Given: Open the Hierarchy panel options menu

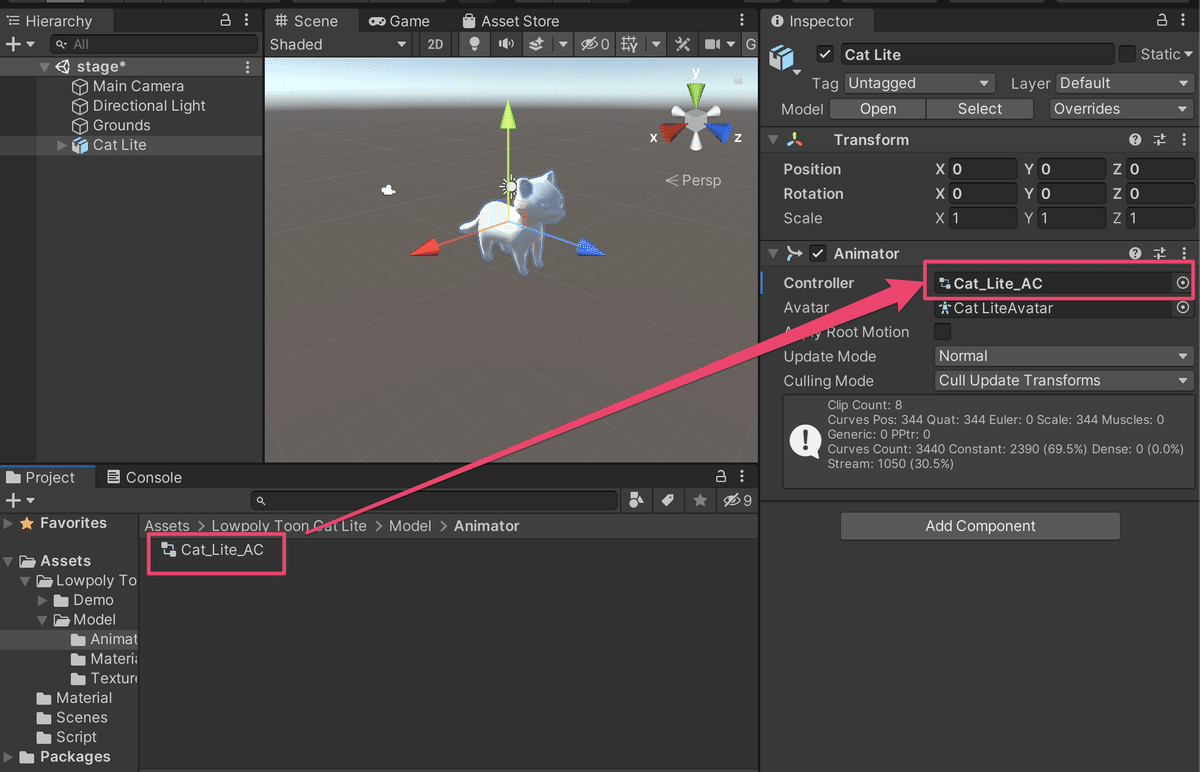Looking at the screenshot, I should (x=247, y=21).
